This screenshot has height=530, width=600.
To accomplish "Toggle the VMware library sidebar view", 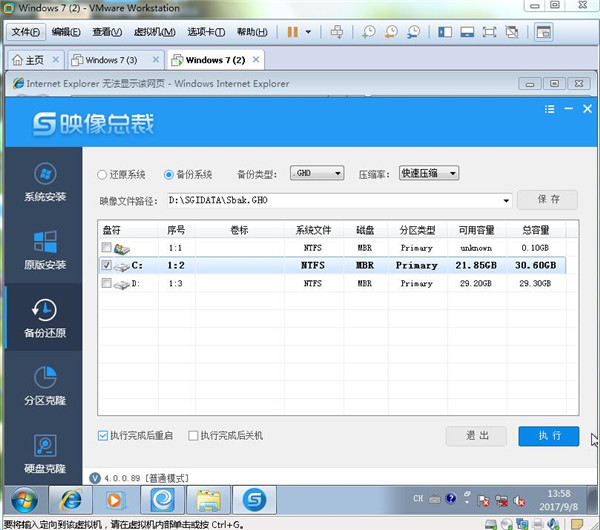I will (445, 32).
